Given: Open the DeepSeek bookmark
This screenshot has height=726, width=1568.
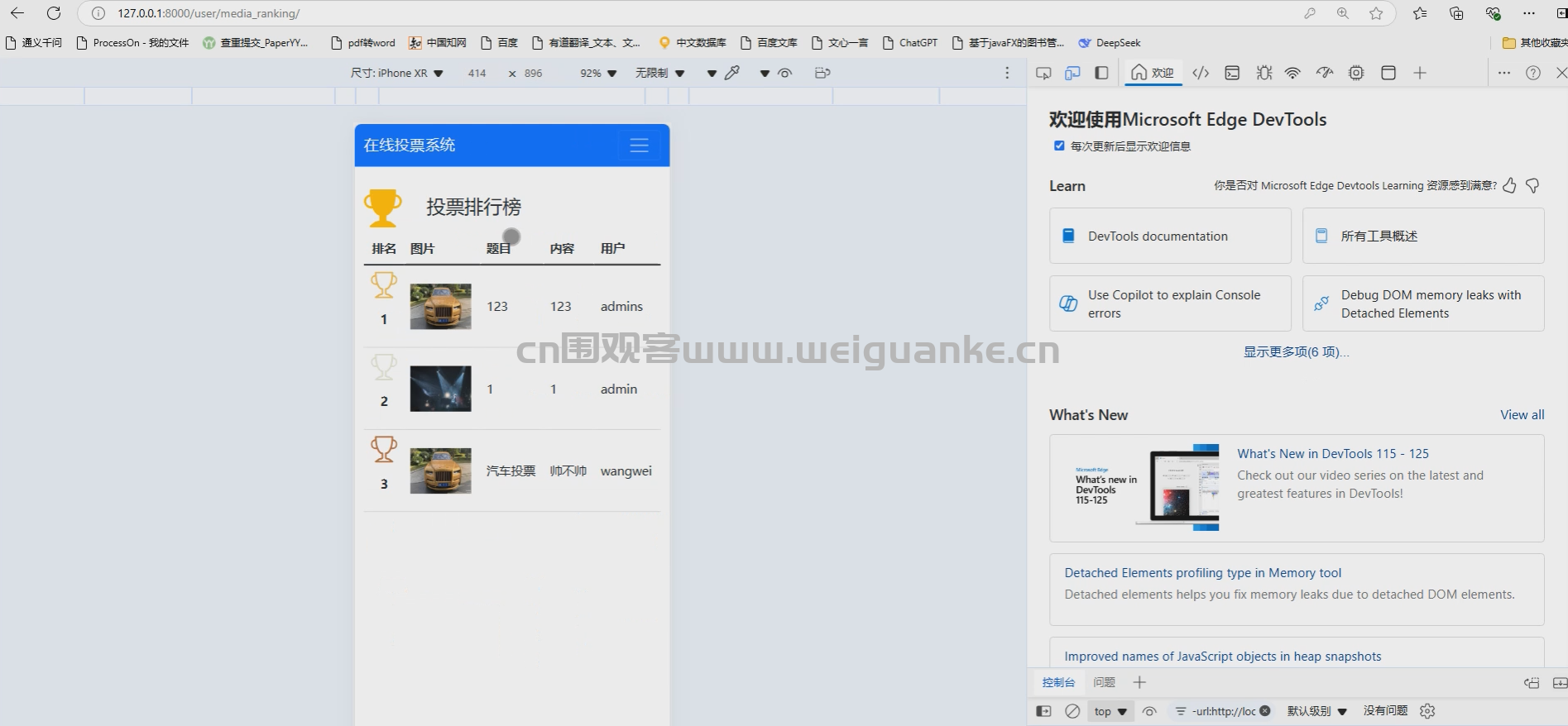Looking at the screenshot, I should pyautogui.click(x=1110, y=42).
